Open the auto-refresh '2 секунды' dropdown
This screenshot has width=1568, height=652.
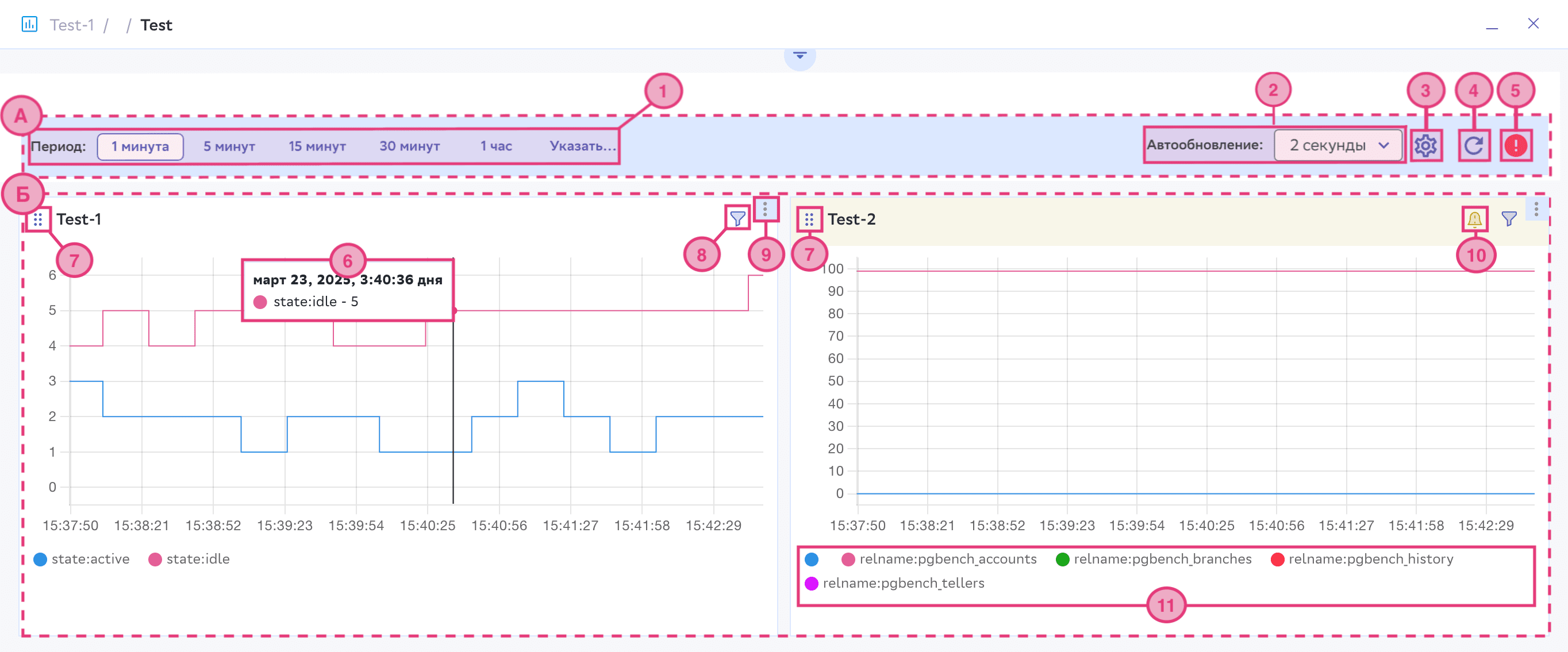[1338, 146]
